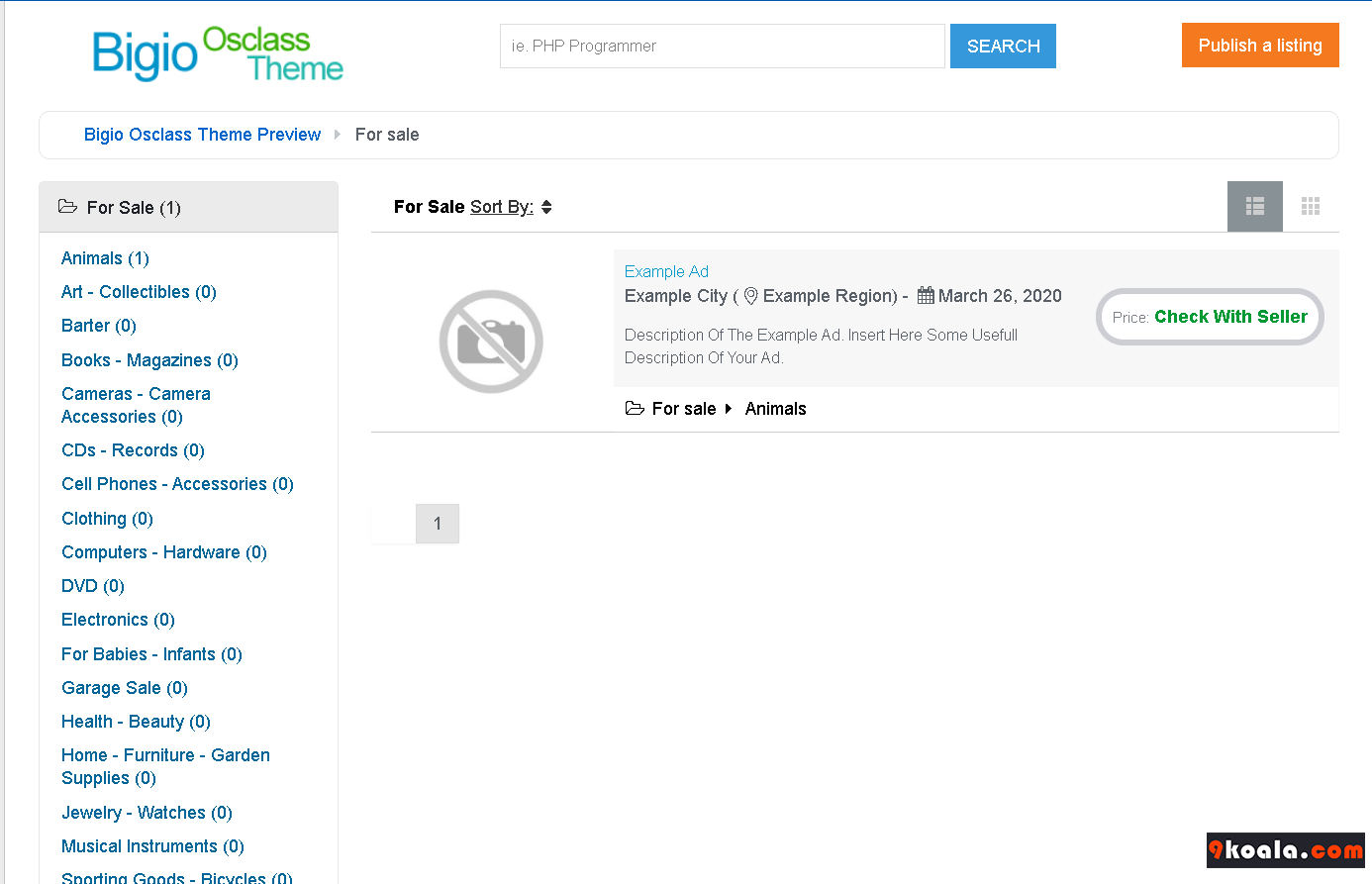The height and width of the screenshot is (884, 1372).
Task: Focus the PHP Programmer search field
Action: tap(722, 47)
